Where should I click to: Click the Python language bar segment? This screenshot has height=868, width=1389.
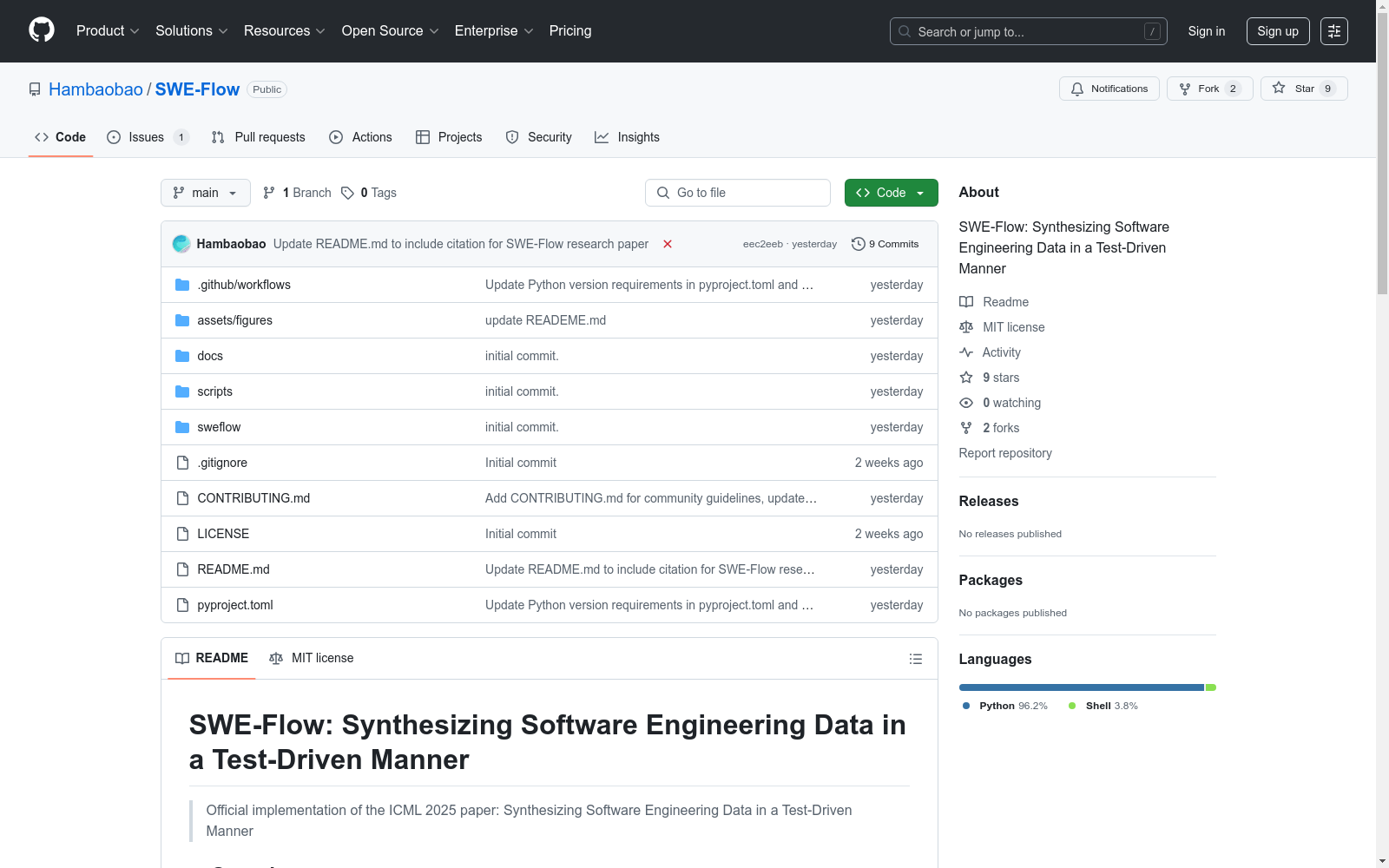click(x=1082, y=687)
